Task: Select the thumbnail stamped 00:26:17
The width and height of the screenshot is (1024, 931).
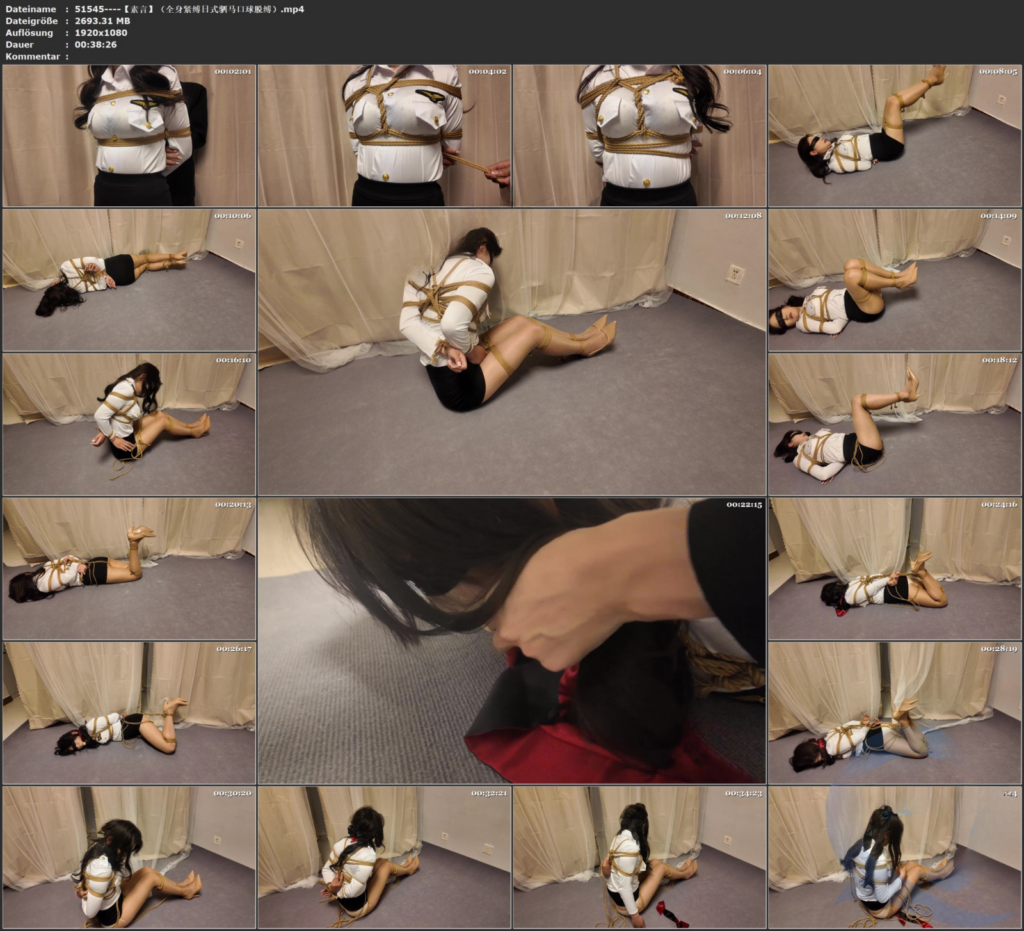Action: (129, 713)
